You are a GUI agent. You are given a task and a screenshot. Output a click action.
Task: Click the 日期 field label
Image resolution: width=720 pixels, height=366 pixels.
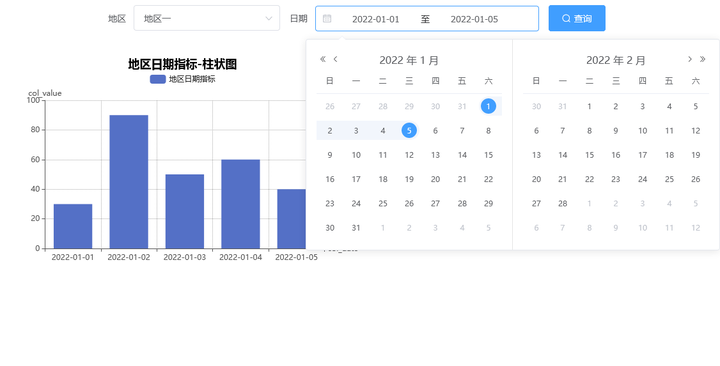point(298,19)
